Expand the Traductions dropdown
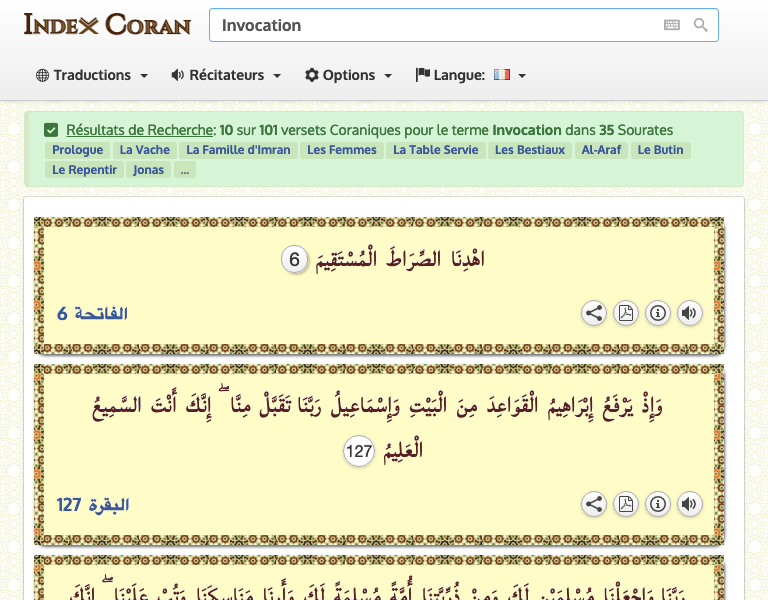 [x=92, y=75]
